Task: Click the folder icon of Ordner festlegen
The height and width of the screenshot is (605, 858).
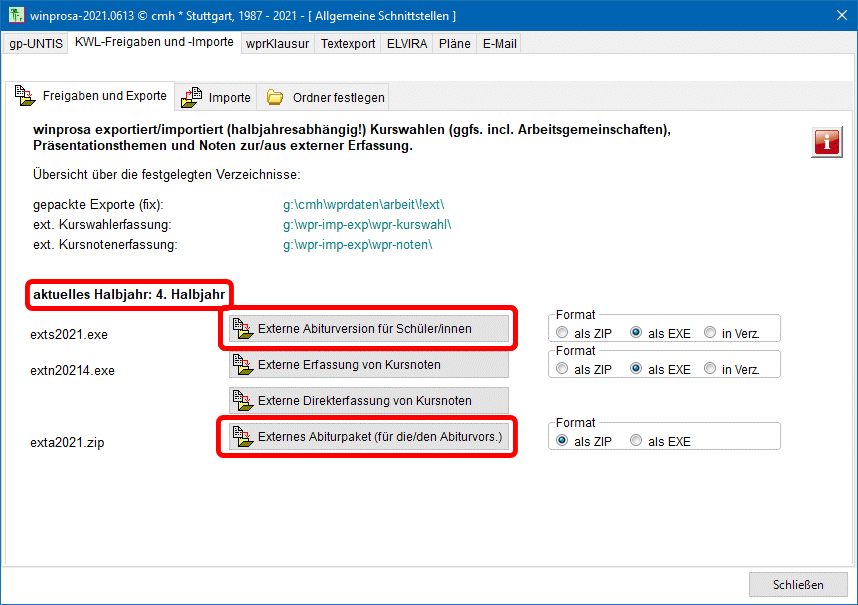Action: pos(275,97)
